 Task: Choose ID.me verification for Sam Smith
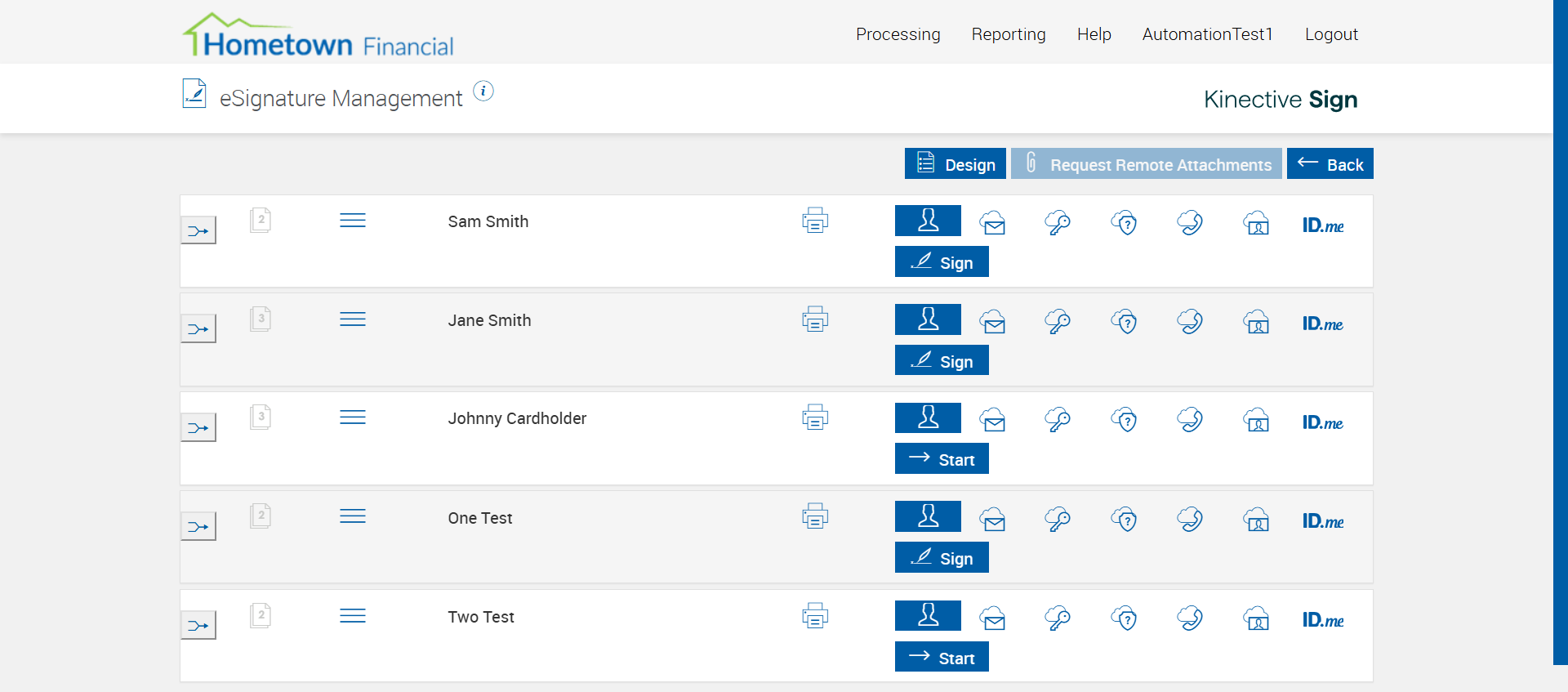1322,225
